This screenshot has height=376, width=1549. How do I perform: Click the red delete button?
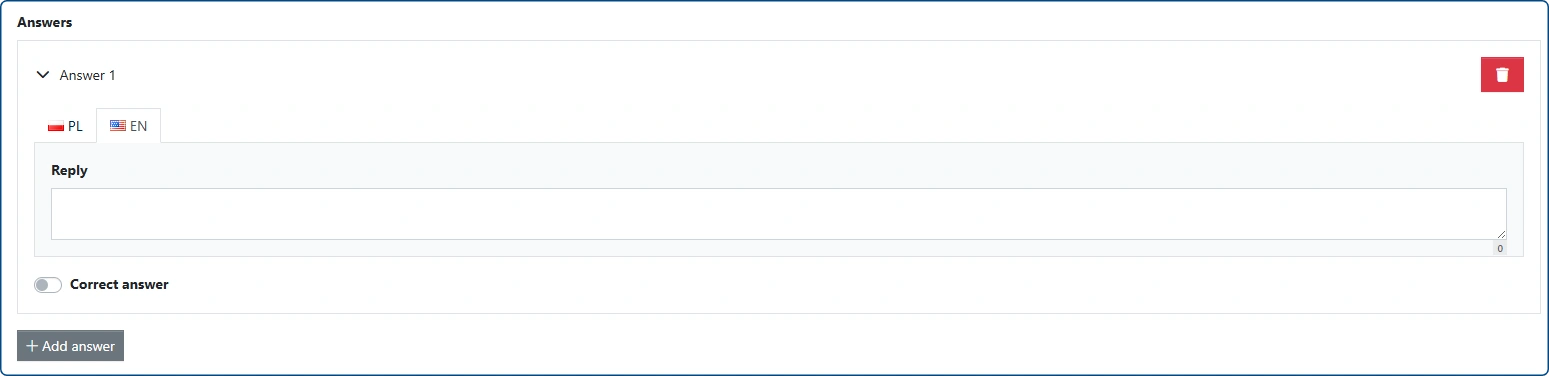(x=1502, y=75)
